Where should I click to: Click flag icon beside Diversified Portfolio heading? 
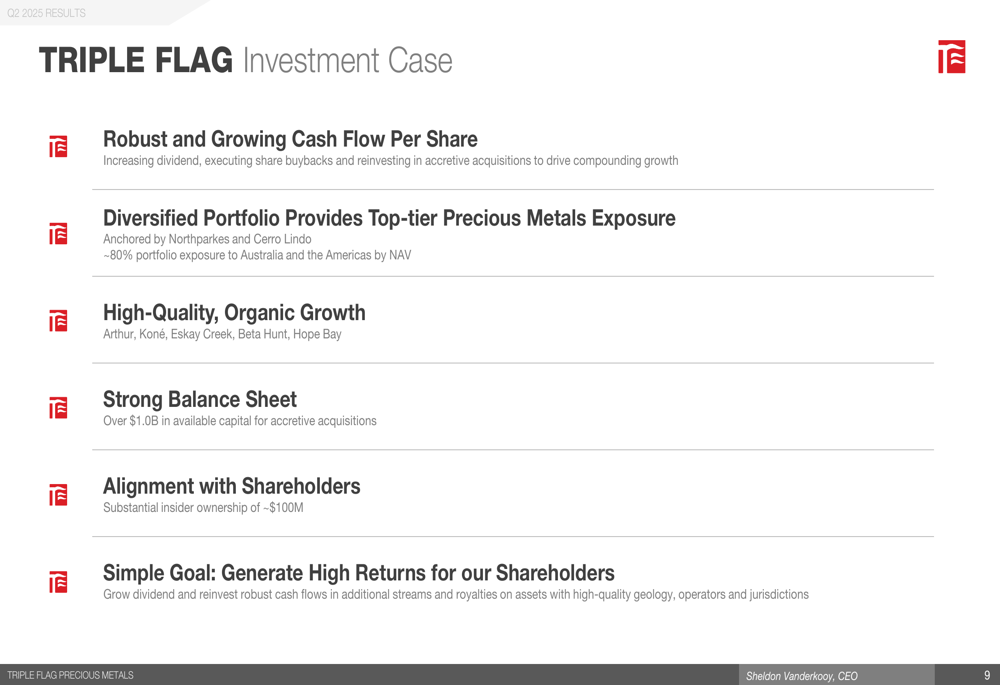click(58, 233)
